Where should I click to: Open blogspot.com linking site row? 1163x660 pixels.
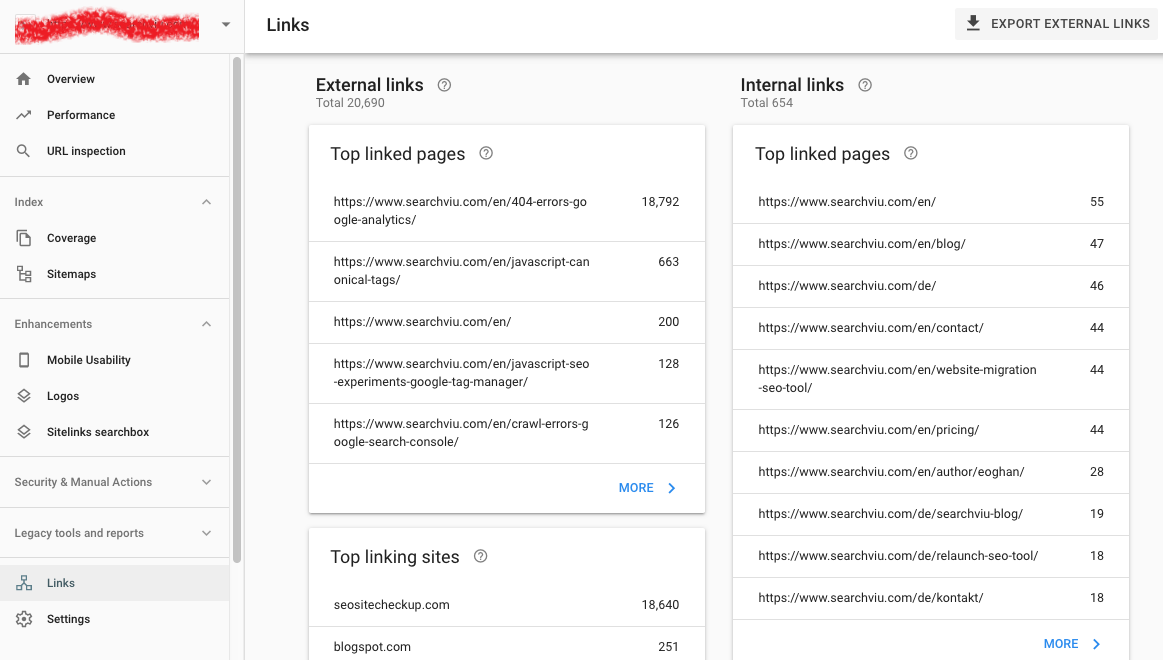[x=507, y=646]
